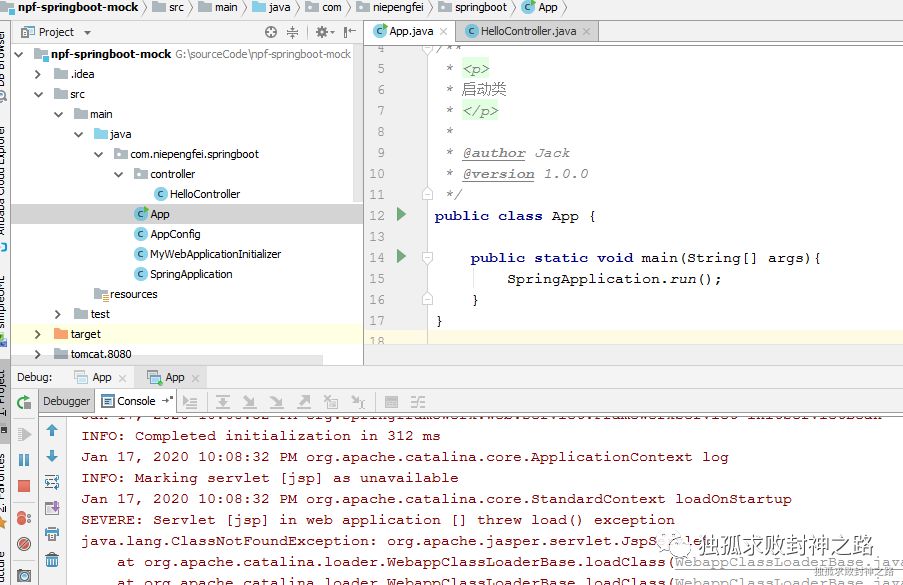This screenshot has width=903, height=585.
Task: Click the Drop Frame icon
Action: [x=331, y=402]
